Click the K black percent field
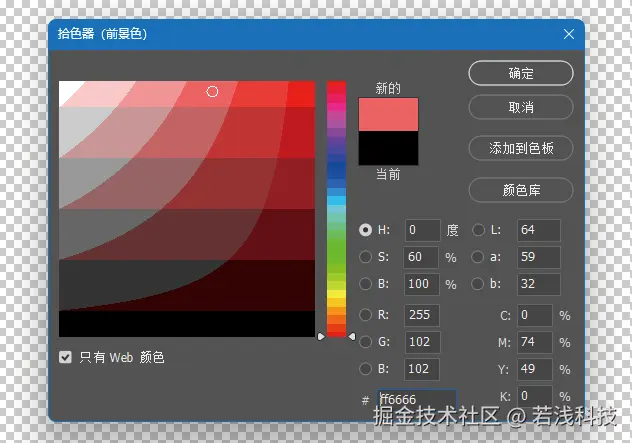The image size is (632, 443). (535, 396)
